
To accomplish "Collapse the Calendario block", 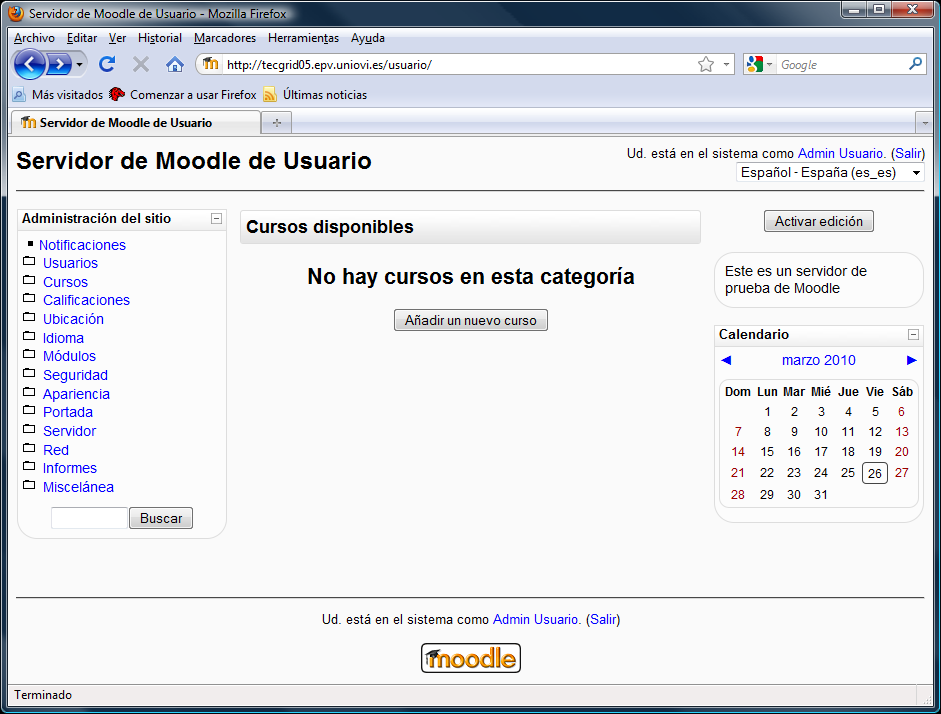I will coord(913,334).
